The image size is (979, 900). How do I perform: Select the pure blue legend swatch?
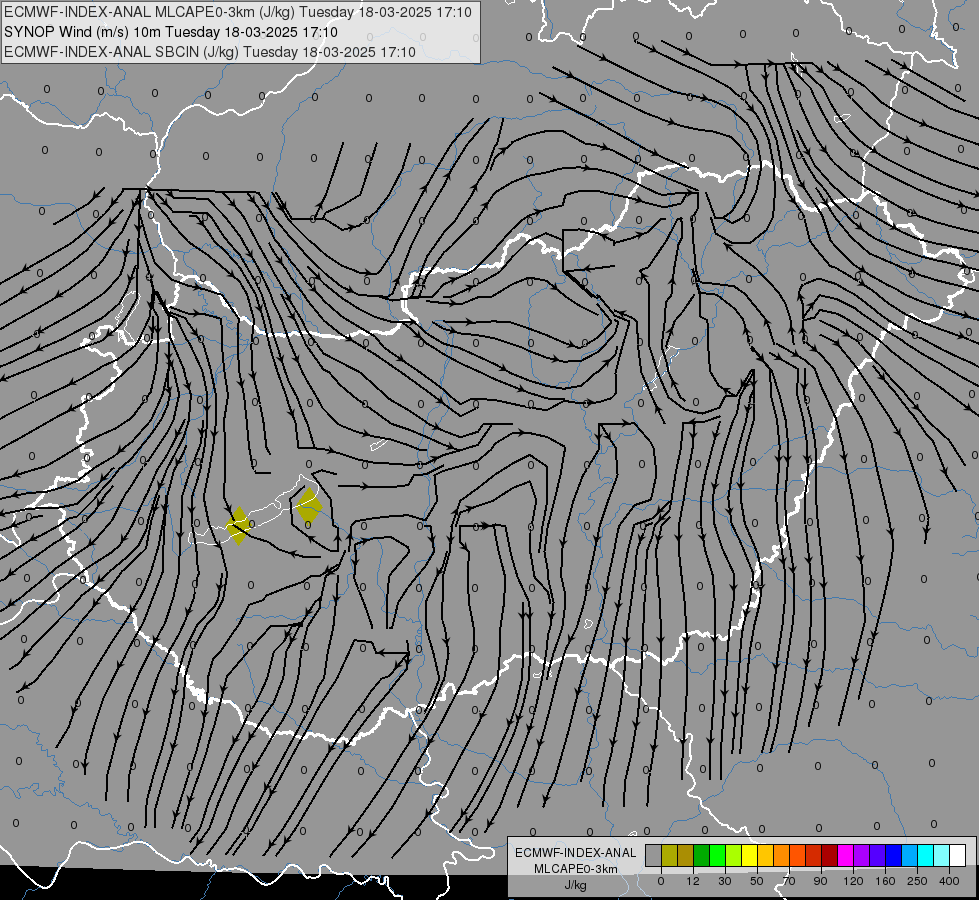[x=893, y=855]
